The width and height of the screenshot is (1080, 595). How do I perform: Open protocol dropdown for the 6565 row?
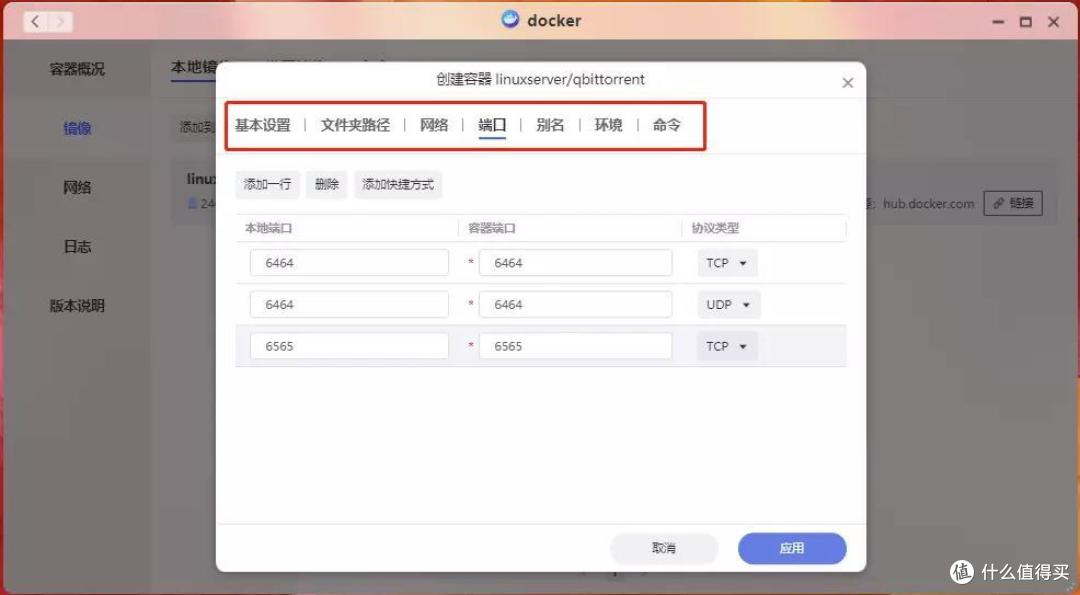tap(727, 346)
